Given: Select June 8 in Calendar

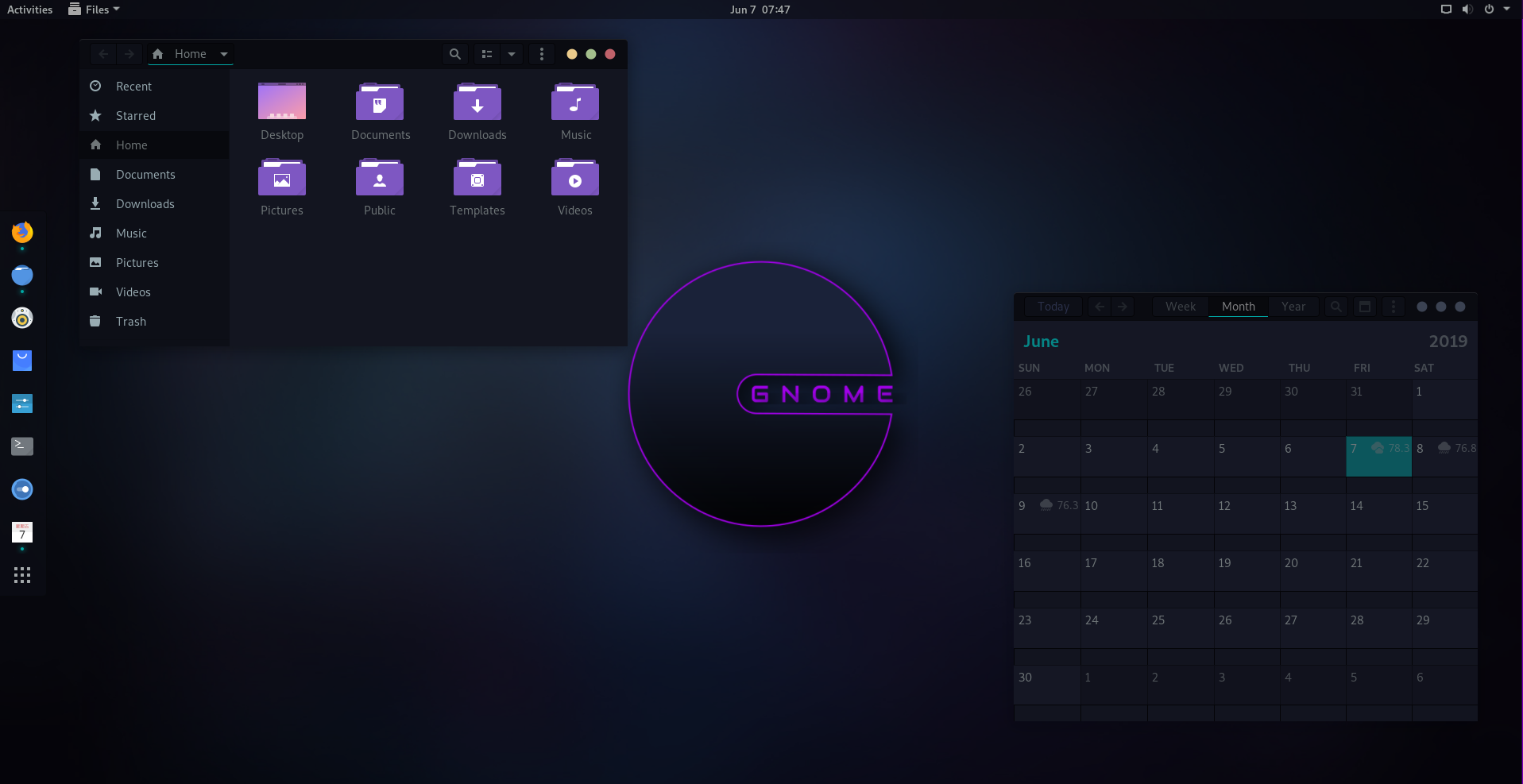Looking at the screenshot, I should click(x=1445, y=457).
